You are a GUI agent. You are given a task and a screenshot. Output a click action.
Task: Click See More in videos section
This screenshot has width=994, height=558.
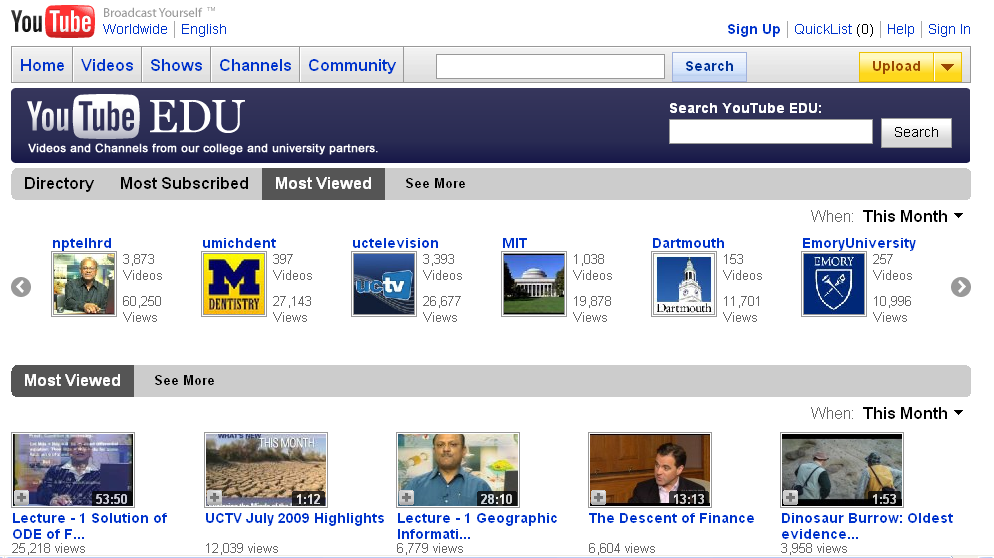coord(184,380)
